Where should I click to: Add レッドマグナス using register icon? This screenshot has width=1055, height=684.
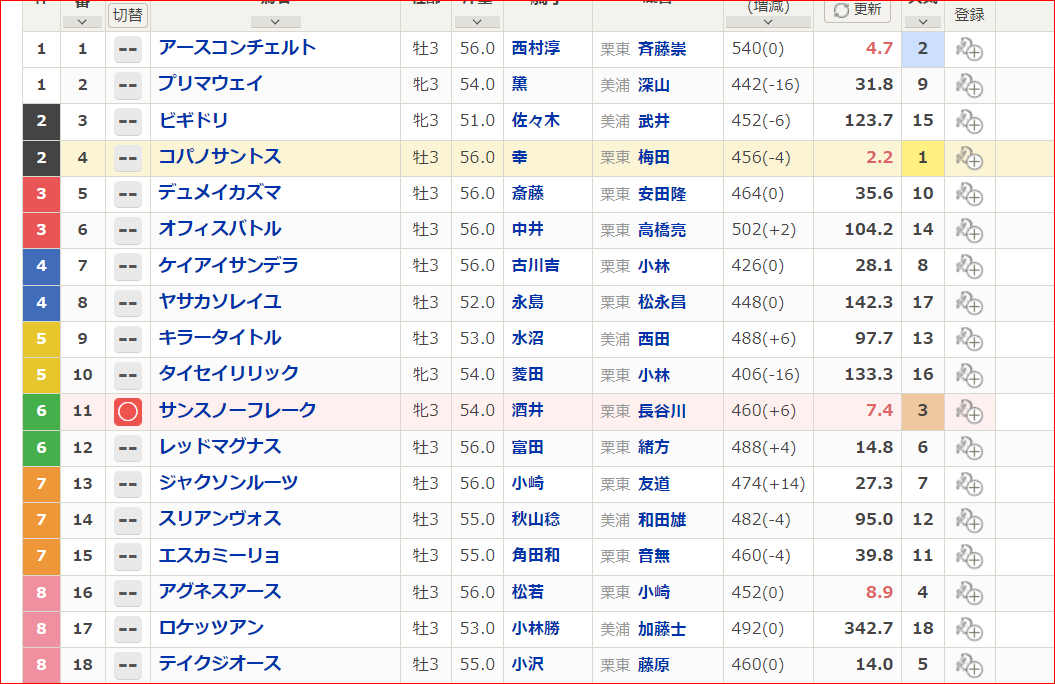[969, 448]
